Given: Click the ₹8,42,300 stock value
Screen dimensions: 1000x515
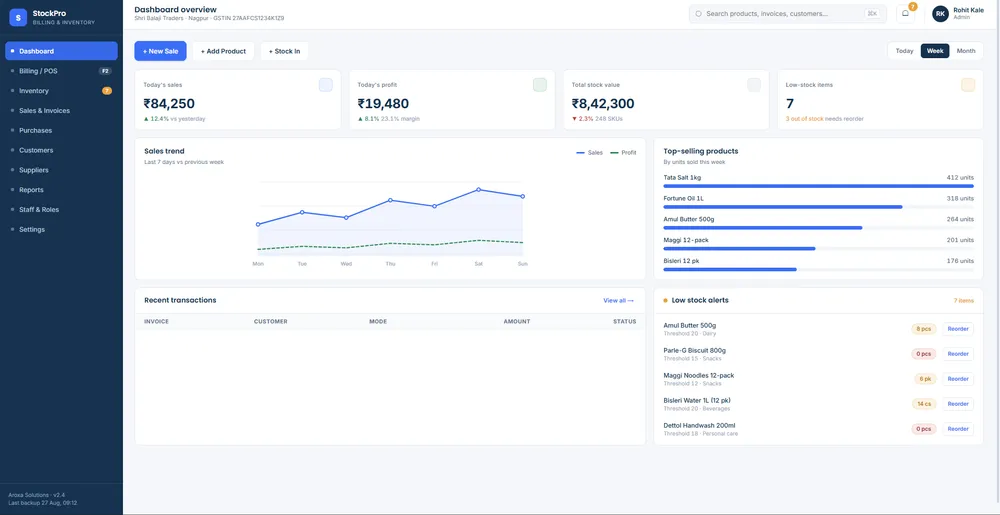Looking at the screenshot, I should (603, 104).
